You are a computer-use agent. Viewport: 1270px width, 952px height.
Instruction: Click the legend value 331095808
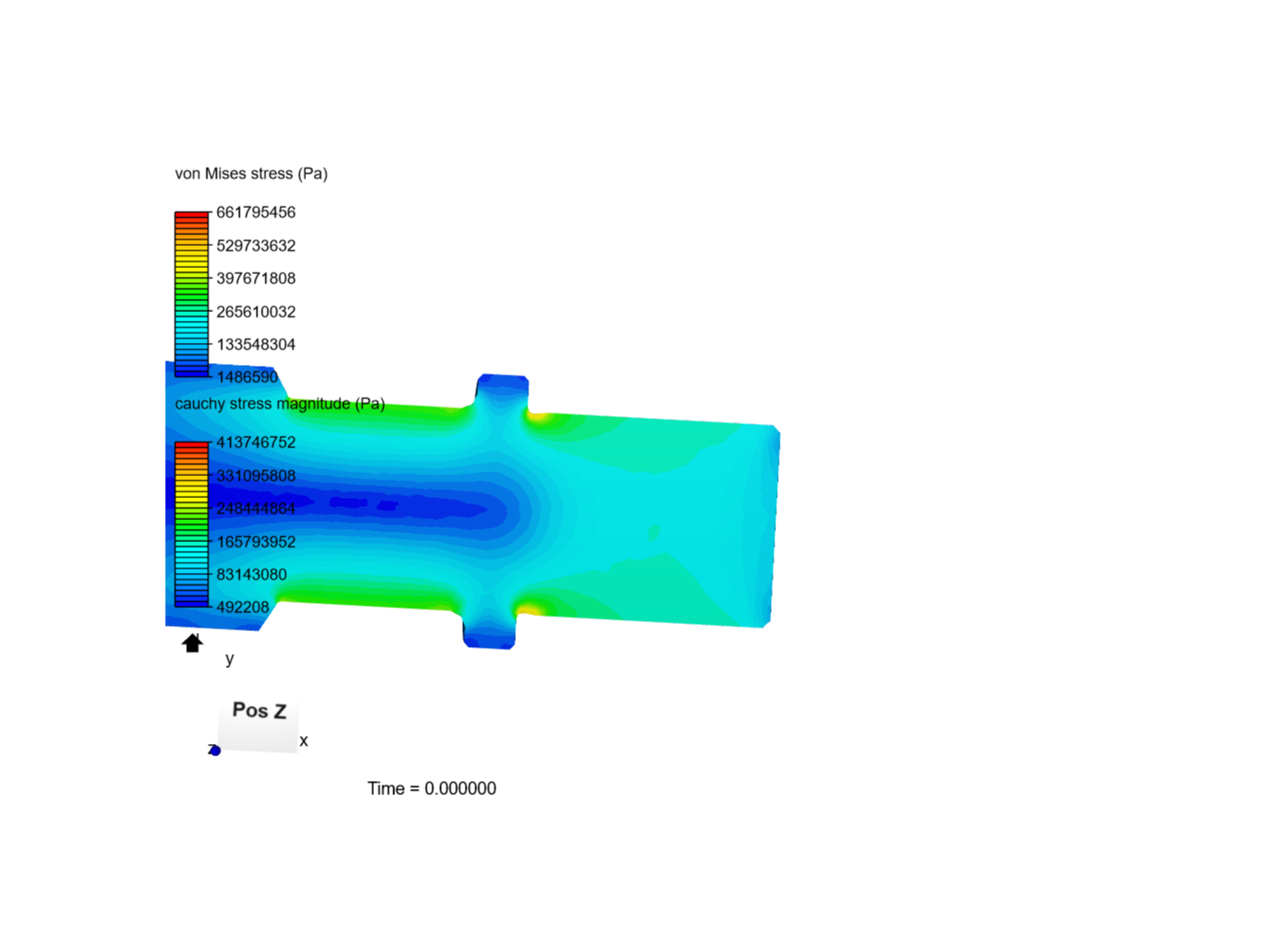click(256, 476)
